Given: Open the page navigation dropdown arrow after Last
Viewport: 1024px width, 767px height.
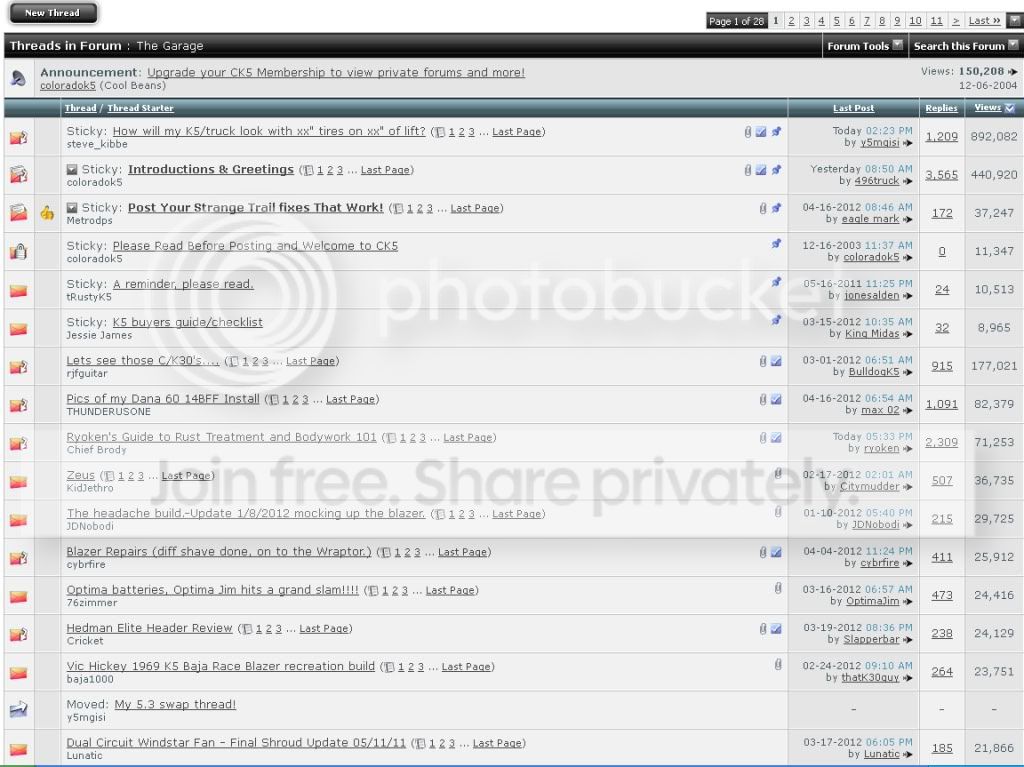Looking at the screenshot, I should tap(1014, 20).
